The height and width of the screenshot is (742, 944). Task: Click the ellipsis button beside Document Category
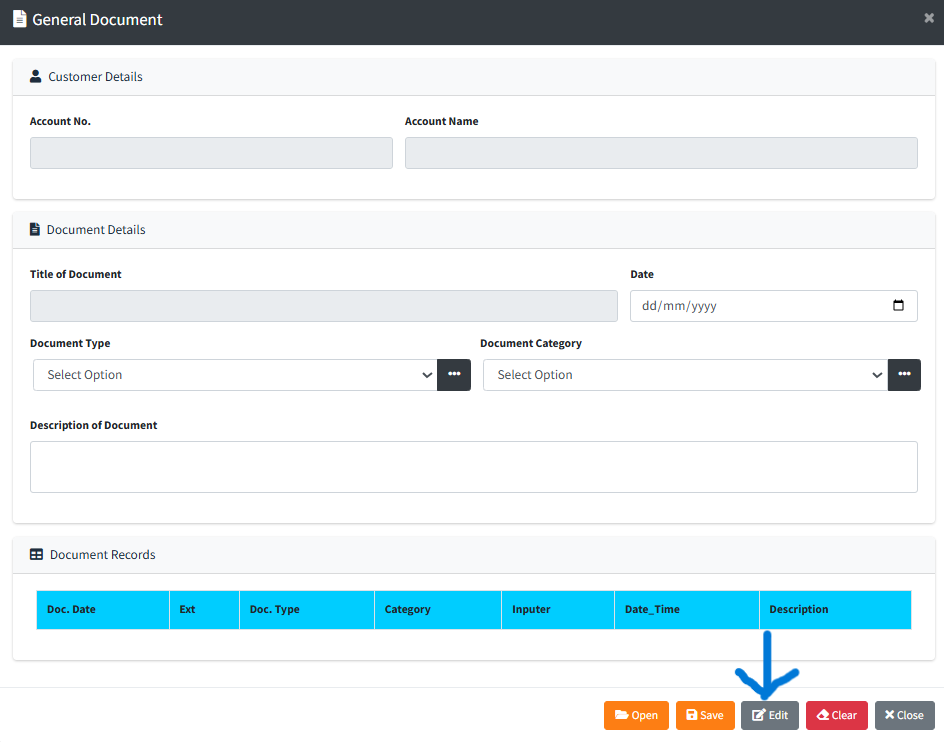click(904, 375)
